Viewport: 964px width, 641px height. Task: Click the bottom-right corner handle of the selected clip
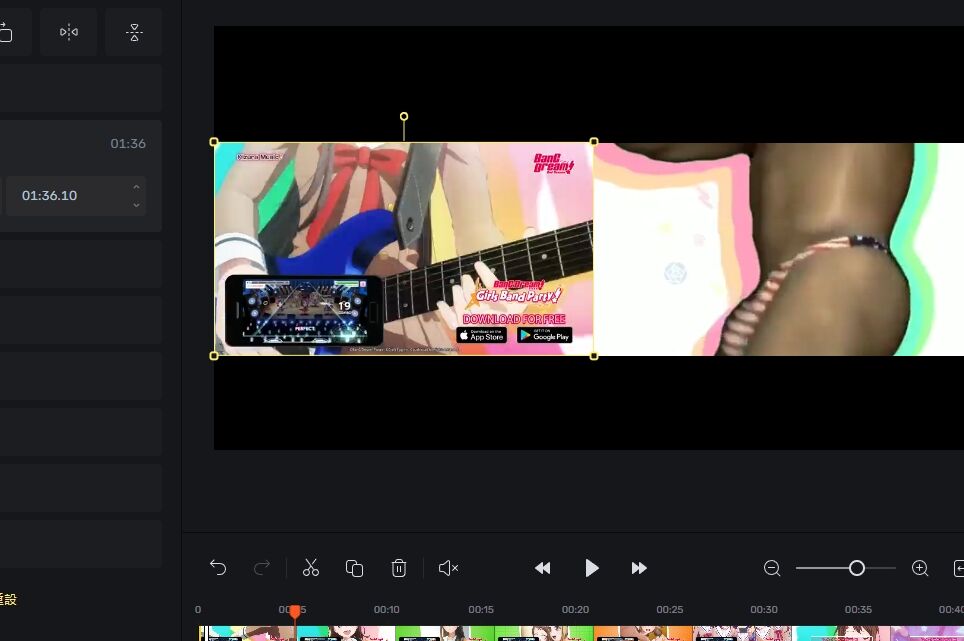coord(594,356)
